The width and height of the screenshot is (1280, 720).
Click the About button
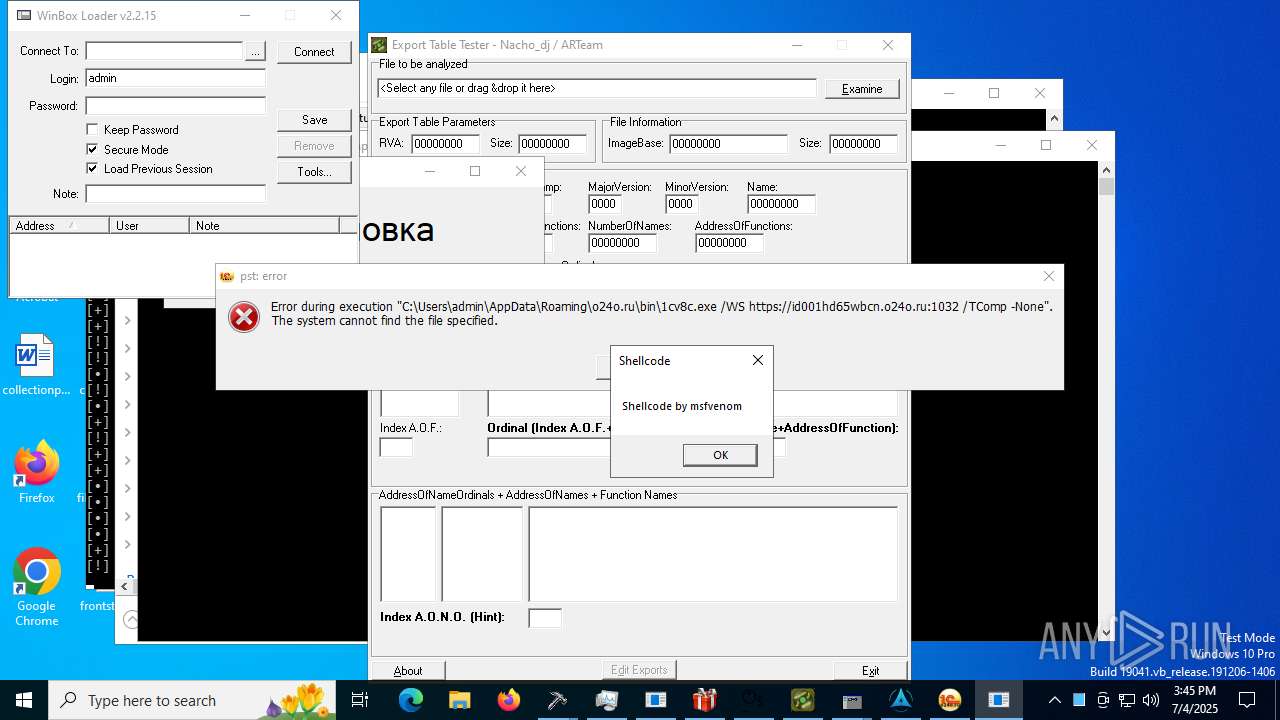(x=408, y=670)
